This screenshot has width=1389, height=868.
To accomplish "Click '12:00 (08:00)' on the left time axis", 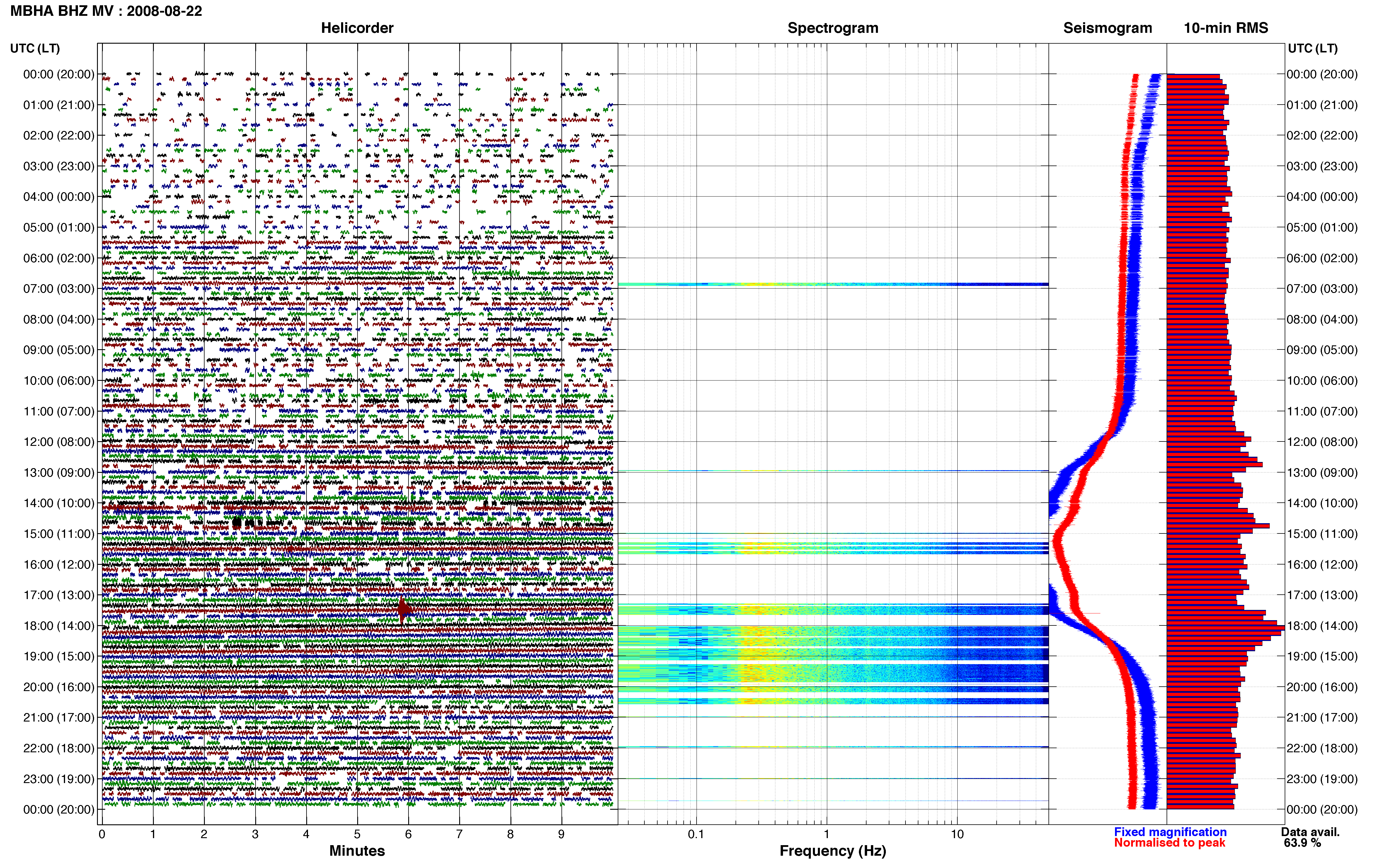I will pos(59,442).
